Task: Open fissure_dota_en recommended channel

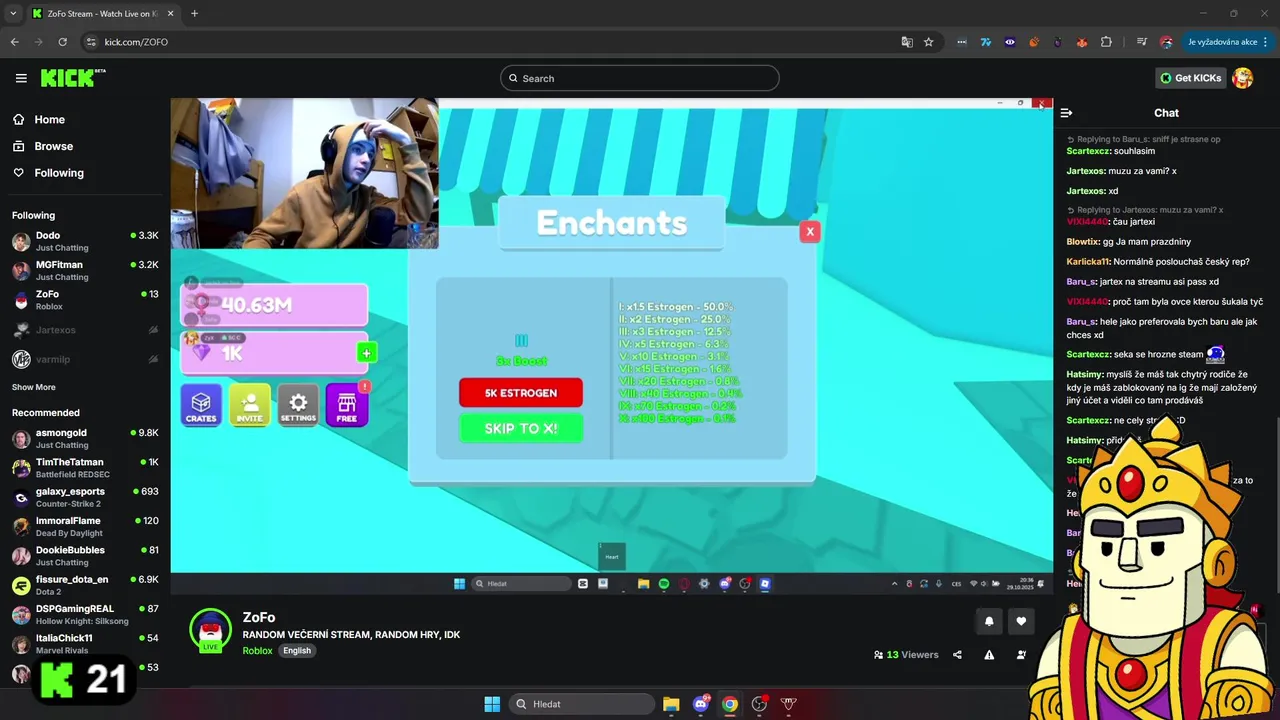Action: coord(85,585)
